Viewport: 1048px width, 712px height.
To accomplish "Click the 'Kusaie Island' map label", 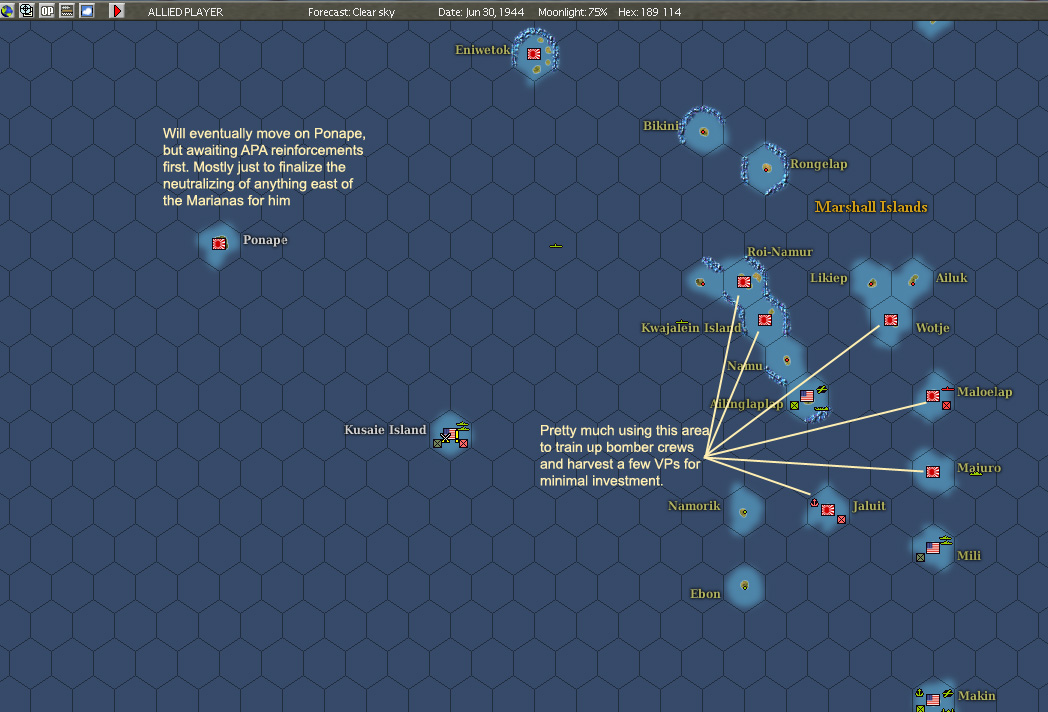I will coord(385,430).
